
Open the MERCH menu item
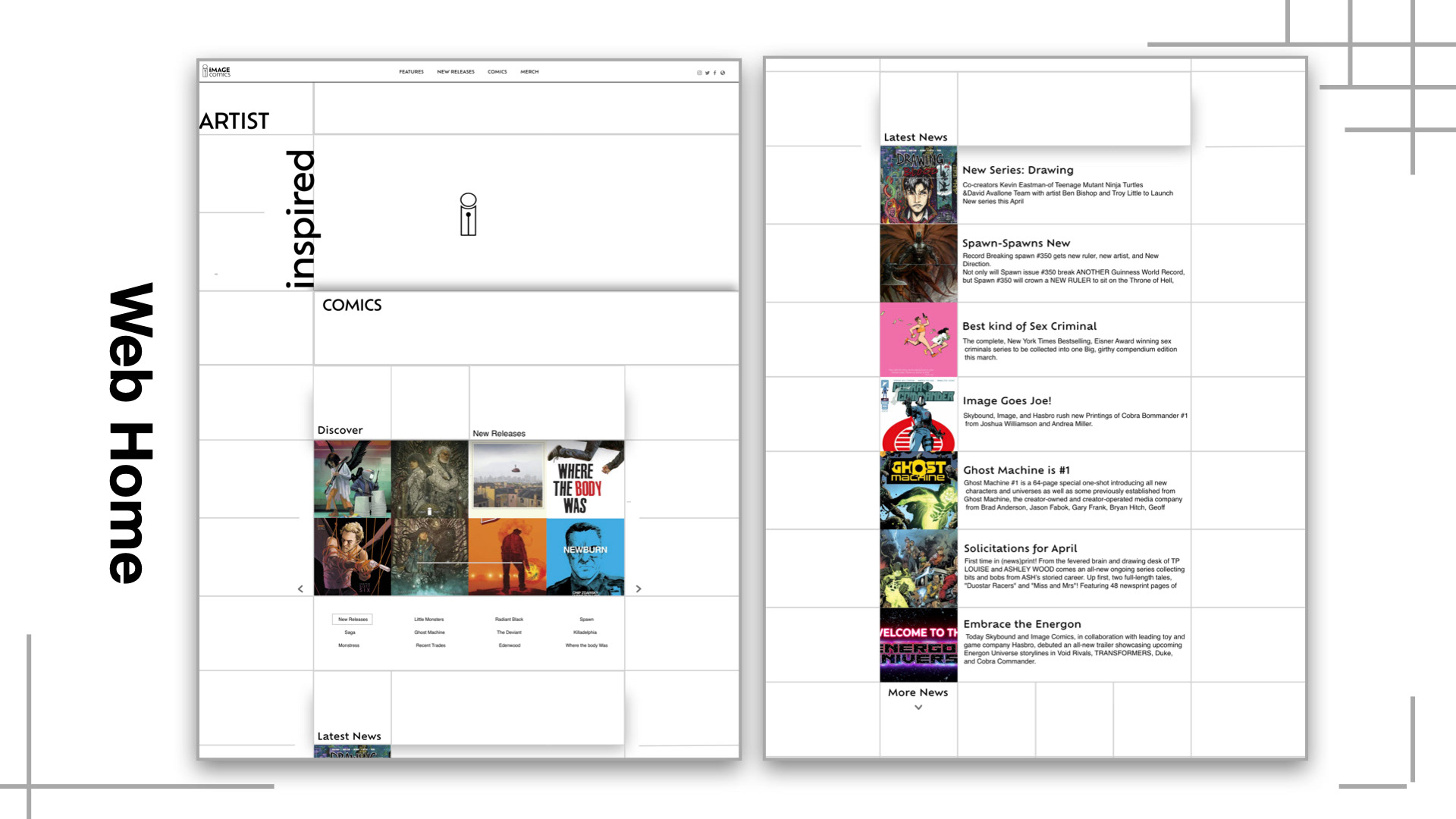click(529, 72)
